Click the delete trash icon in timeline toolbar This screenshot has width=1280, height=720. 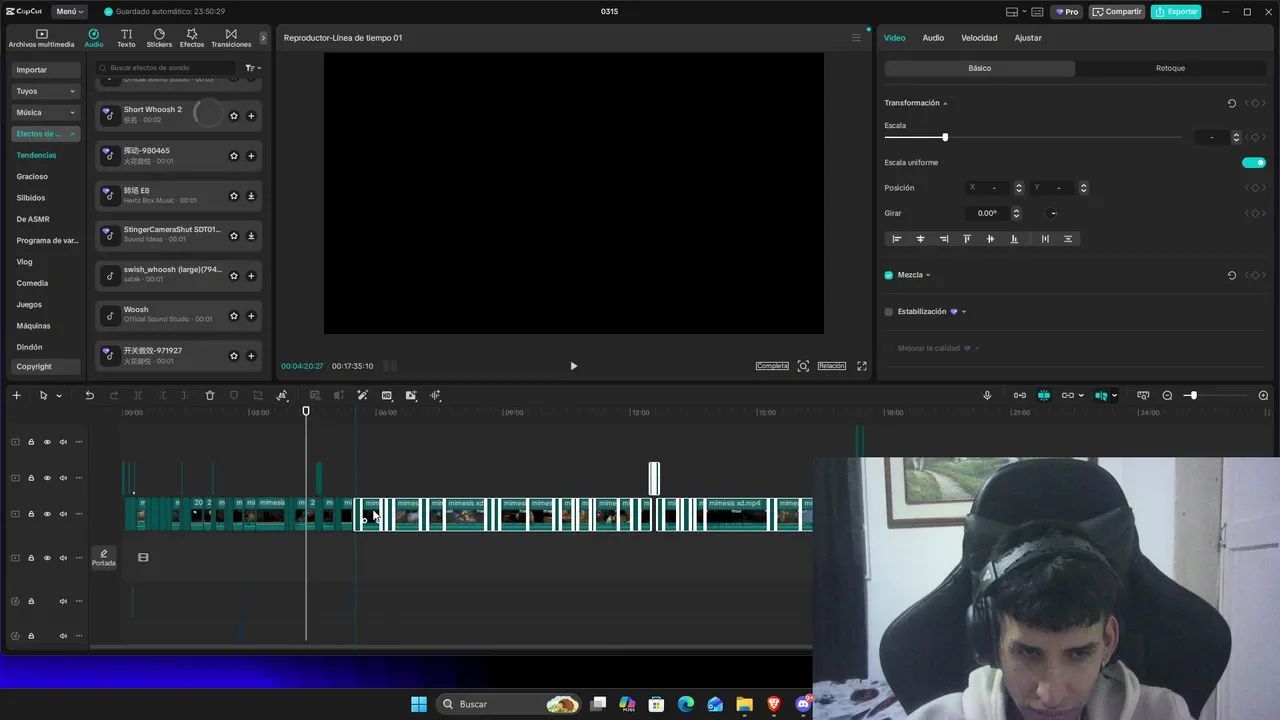[210, 395]
